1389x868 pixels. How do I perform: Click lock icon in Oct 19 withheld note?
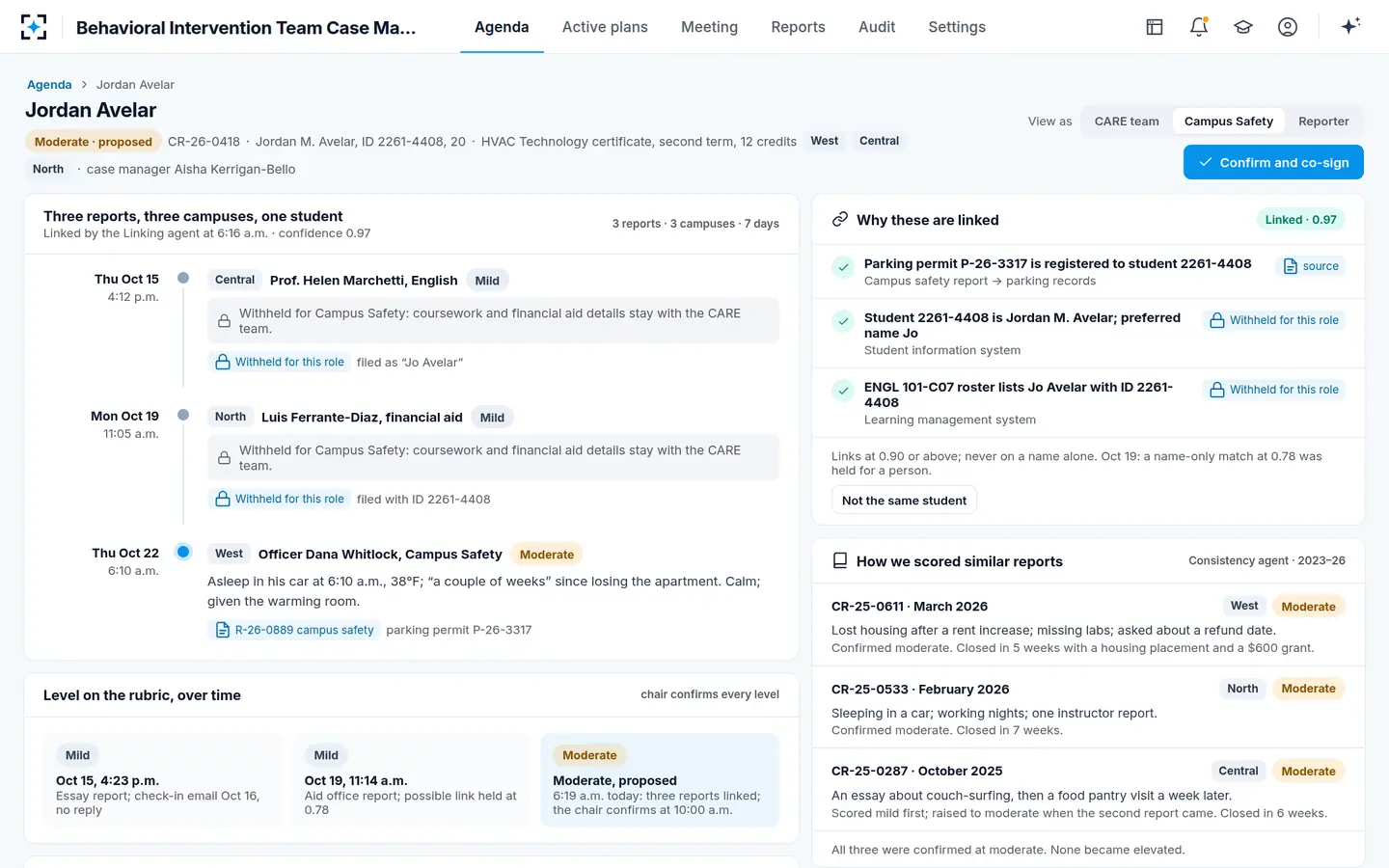coord(224,458)
